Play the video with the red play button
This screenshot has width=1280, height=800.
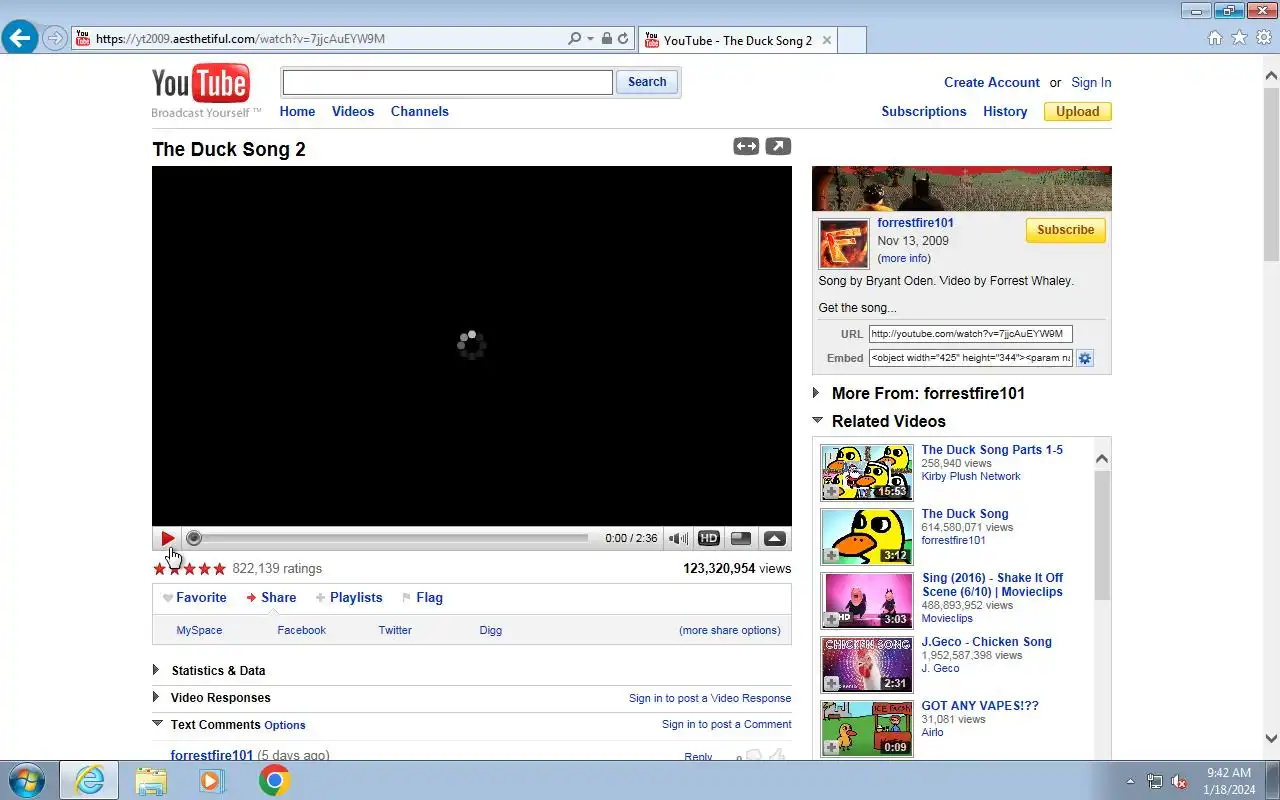pos(167,538)
